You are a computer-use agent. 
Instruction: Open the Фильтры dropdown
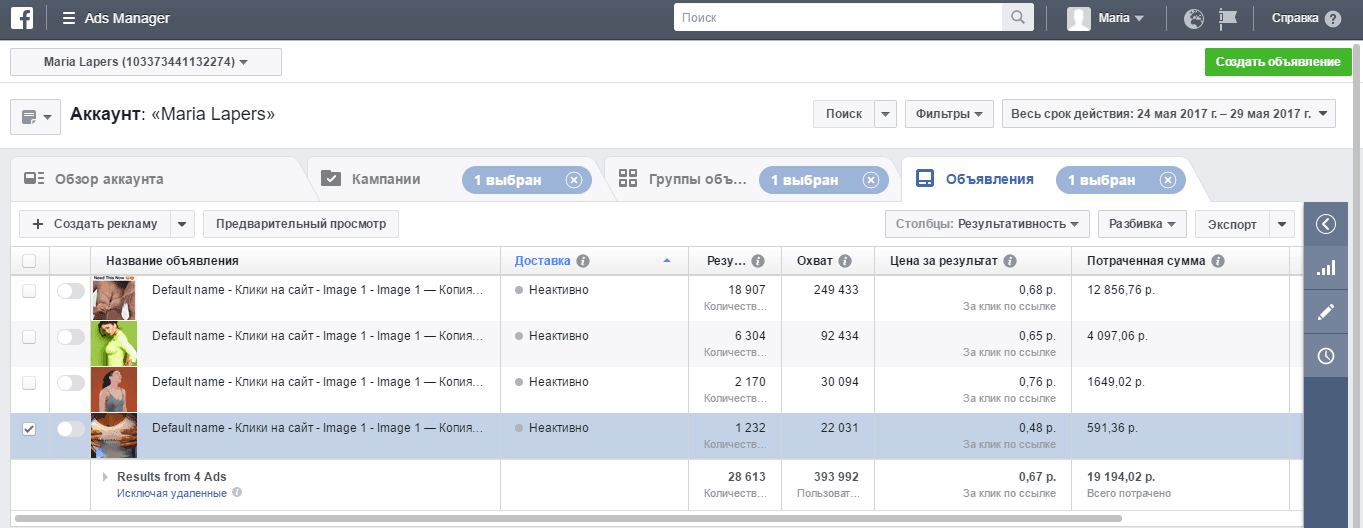click(x=949, y=114)
